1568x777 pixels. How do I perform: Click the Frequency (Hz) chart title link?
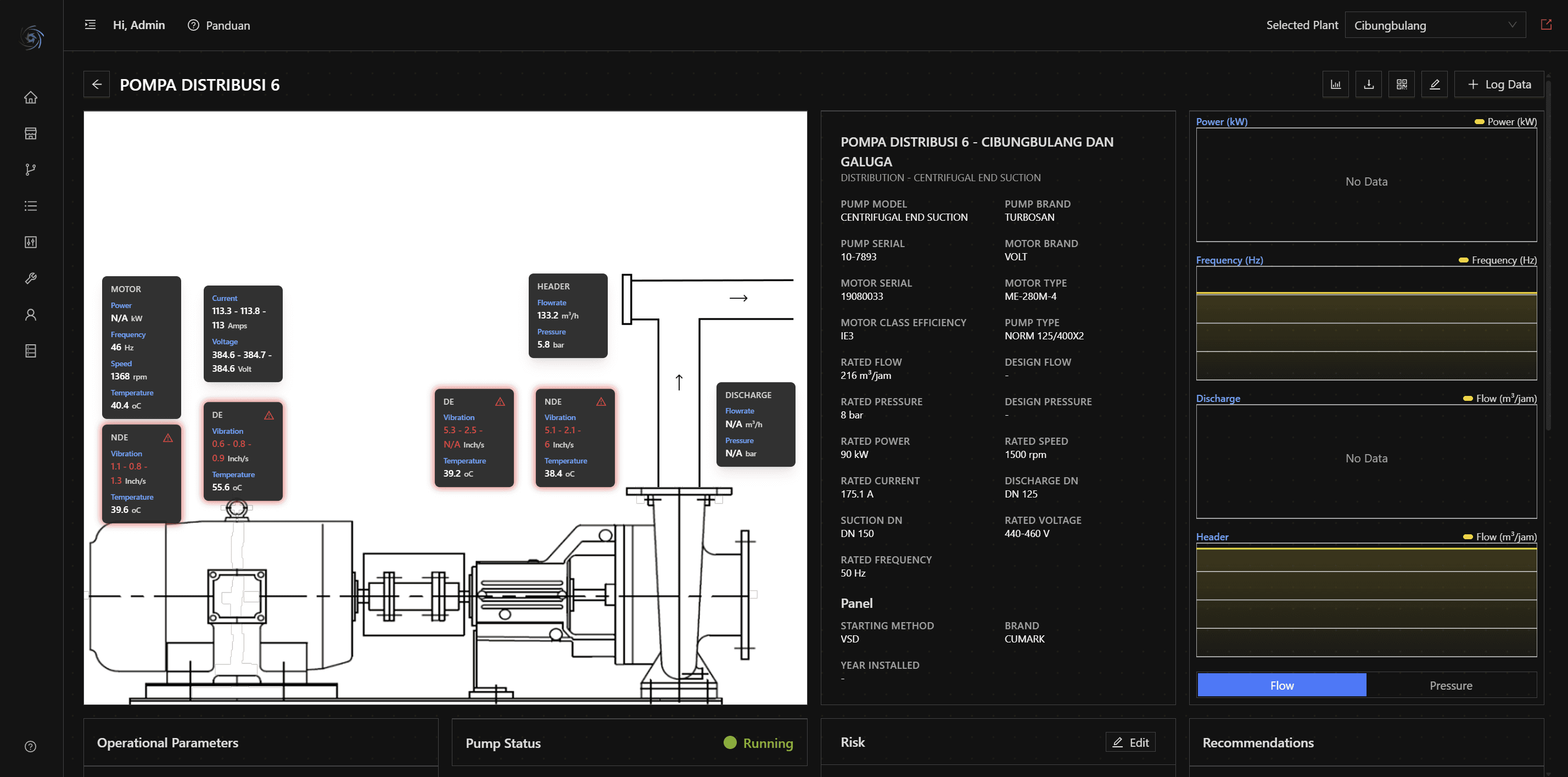coord(1229,260)
